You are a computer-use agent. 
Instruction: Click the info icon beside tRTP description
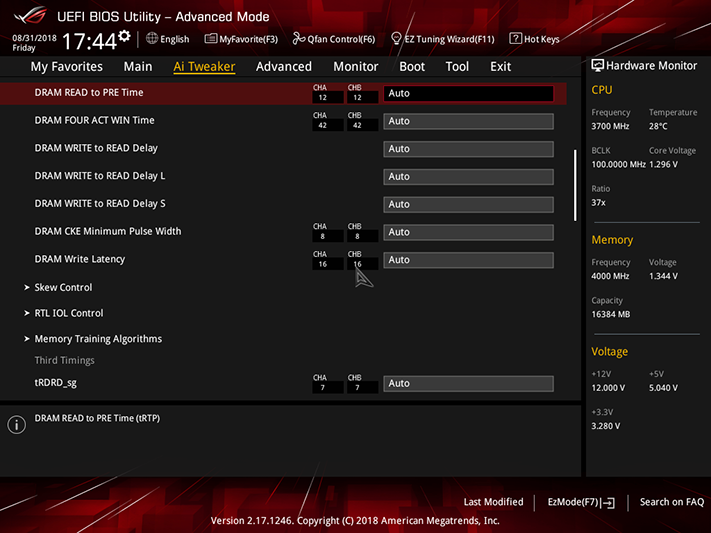coord(17,425)
